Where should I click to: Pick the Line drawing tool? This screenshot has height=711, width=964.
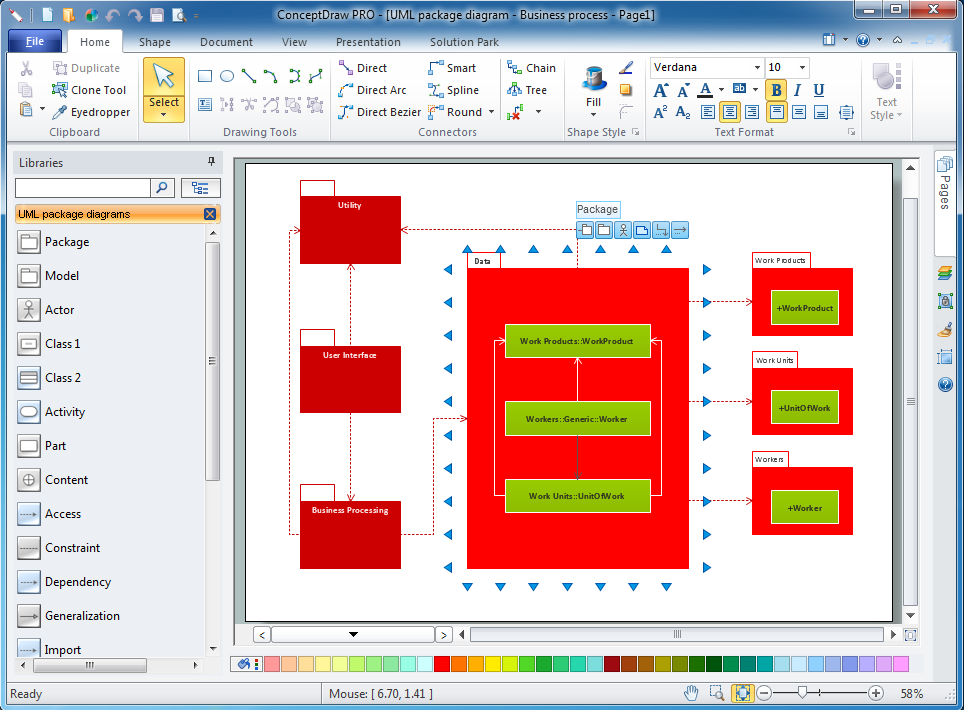(x=249, y=76)
